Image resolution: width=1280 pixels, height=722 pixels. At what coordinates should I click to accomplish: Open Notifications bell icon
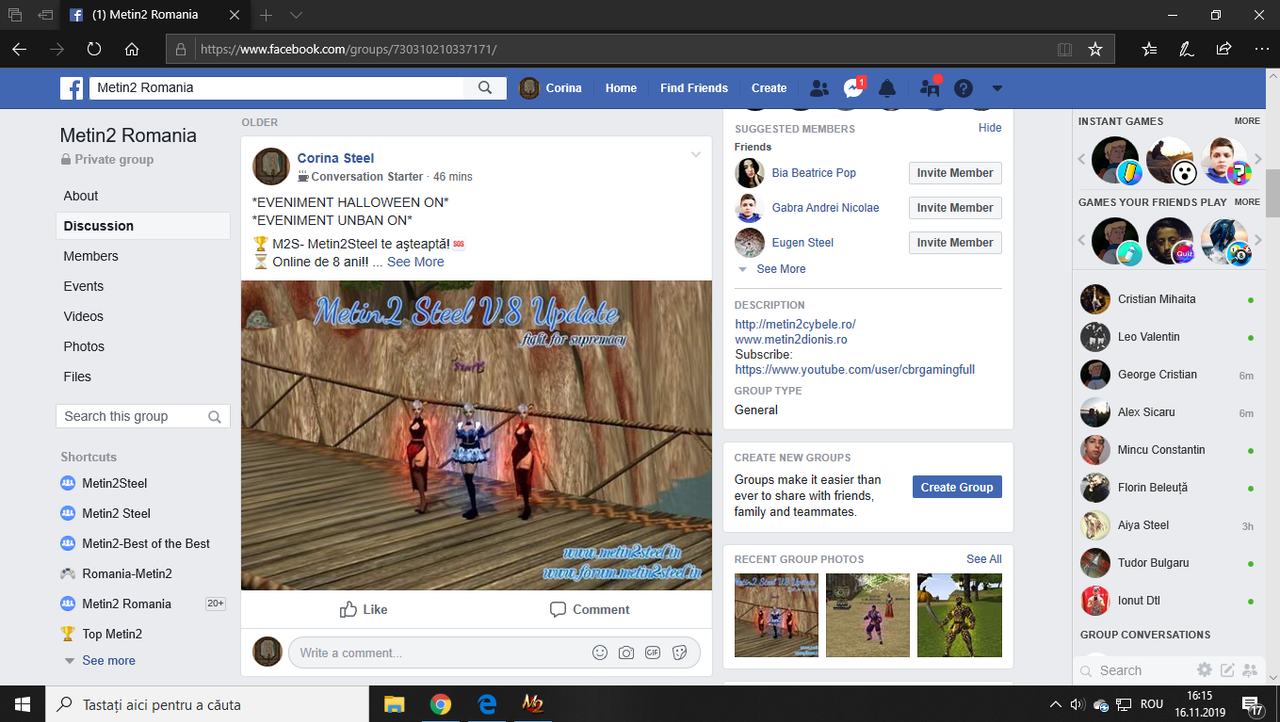click(887, 88)
